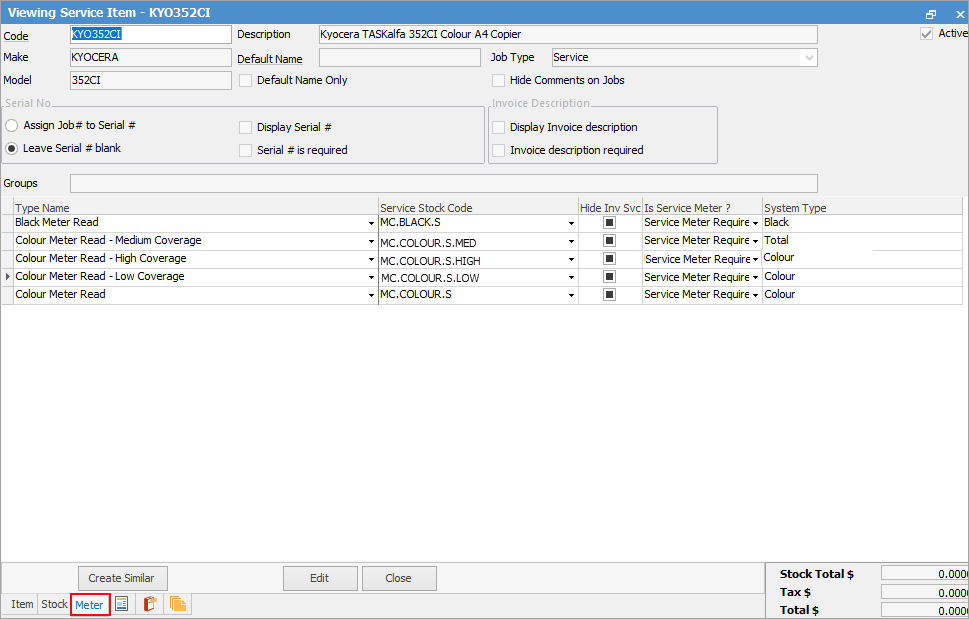Expand Type Name dropdown for Black Meter Read

(371, 223)
